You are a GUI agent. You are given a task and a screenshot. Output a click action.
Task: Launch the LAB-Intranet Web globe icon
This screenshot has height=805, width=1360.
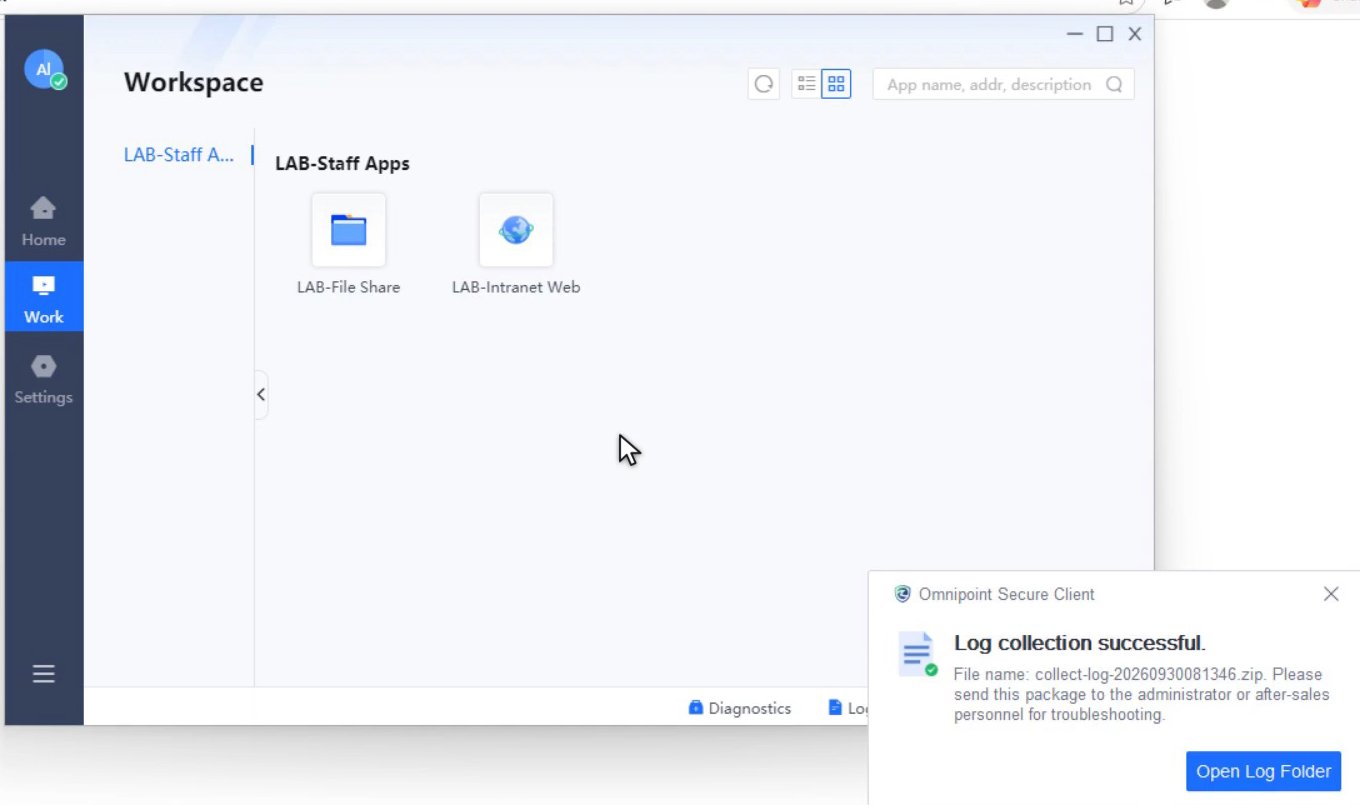516,230
